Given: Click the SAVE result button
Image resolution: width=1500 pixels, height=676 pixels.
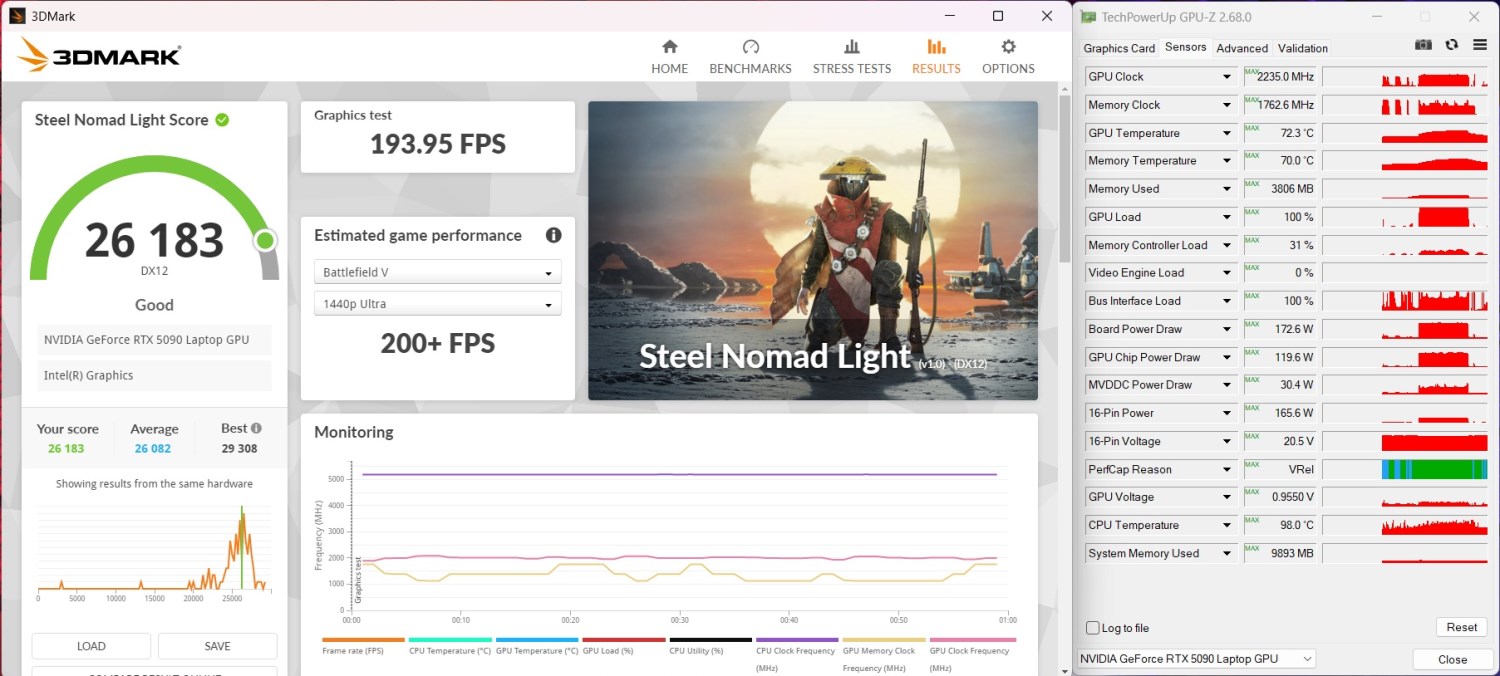Looking at the screenshot, I should [217, 646].
